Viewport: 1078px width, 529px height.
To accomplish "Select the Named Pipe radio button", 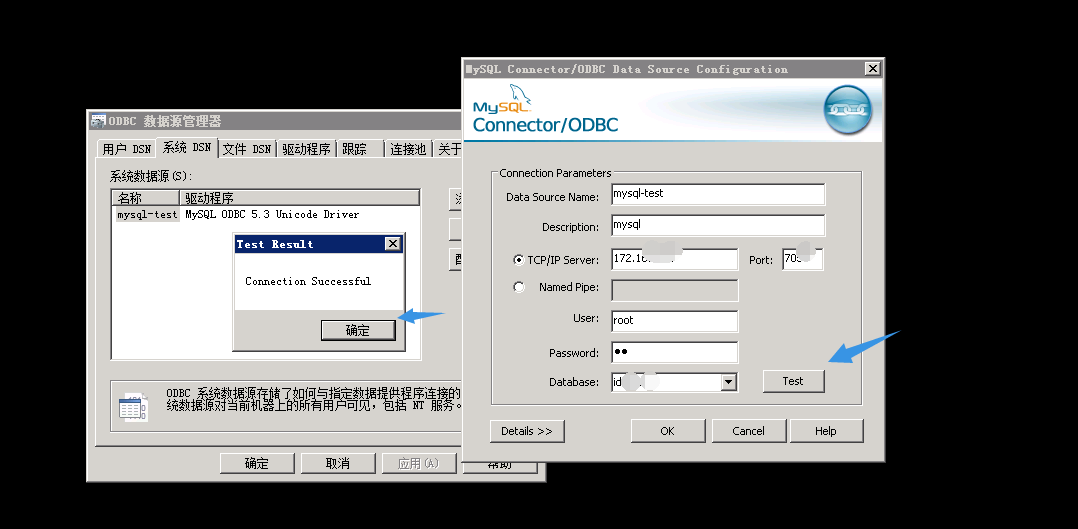I will point(519,287).
